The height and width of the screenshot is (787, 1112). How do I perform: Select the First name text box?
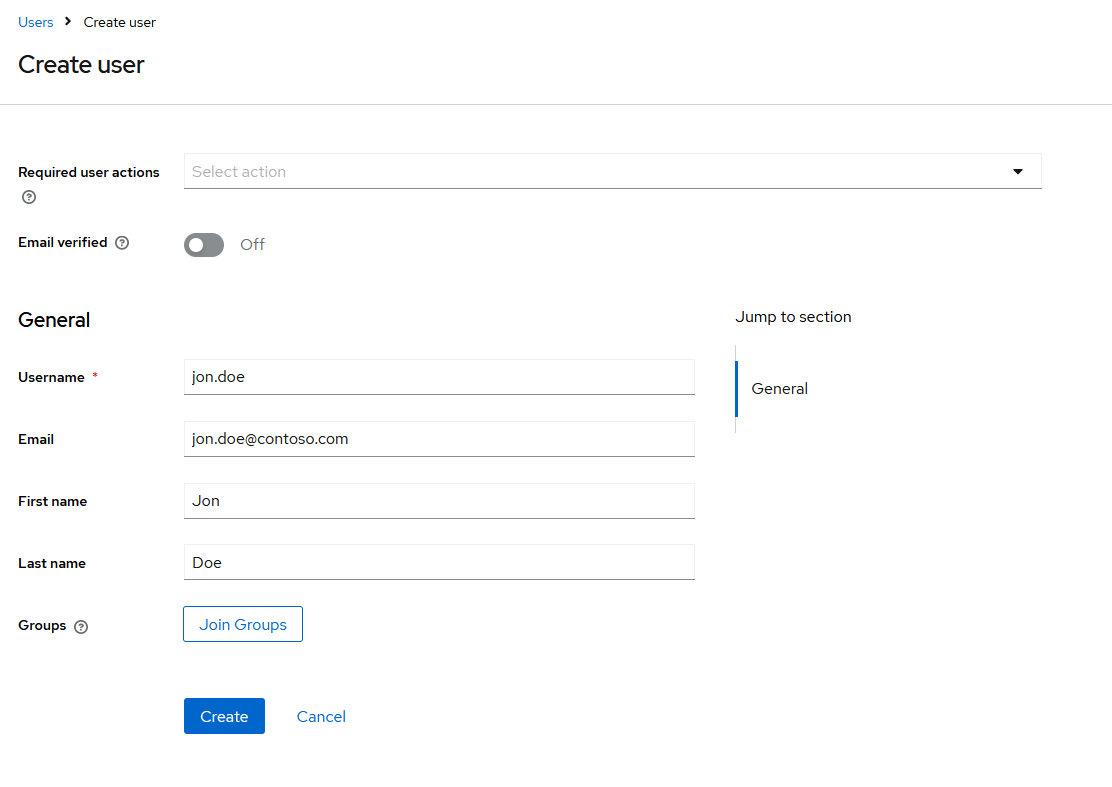439,501
